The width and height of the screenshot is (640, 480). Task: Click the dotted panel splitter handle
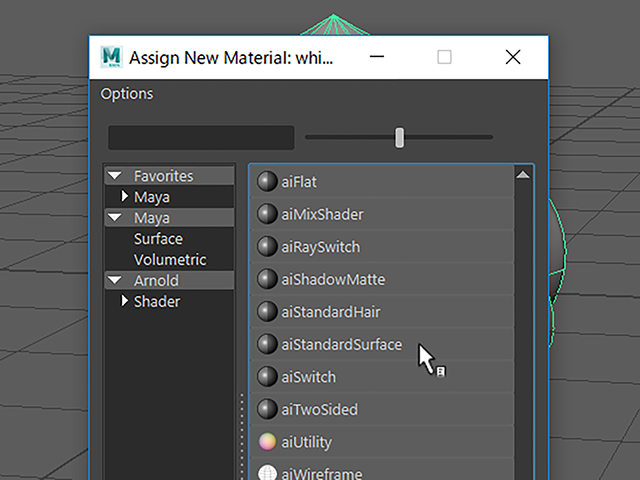click(242, 436)
